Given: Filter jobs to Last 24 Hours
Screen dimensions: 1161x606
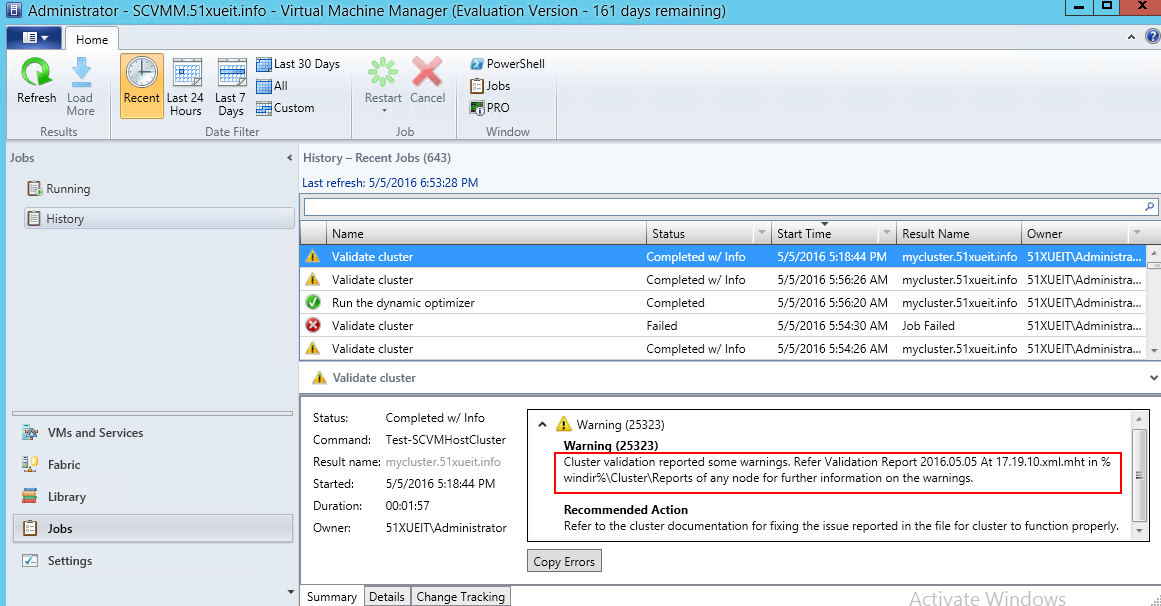Looking at the screenshot, I should coord(185,86).
